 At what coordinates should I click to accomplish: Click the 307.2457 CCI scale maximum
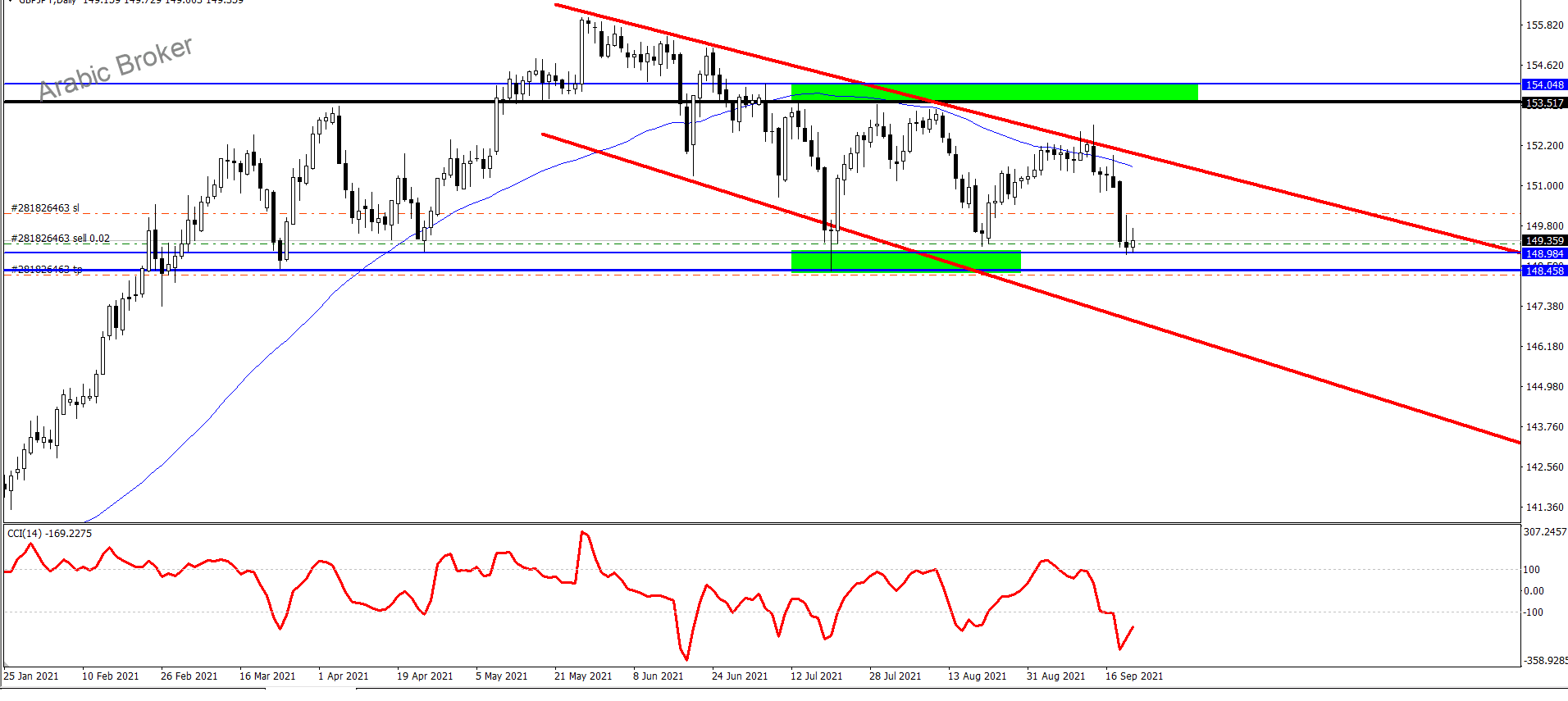pyautogui.click(x=1545, y=532)
